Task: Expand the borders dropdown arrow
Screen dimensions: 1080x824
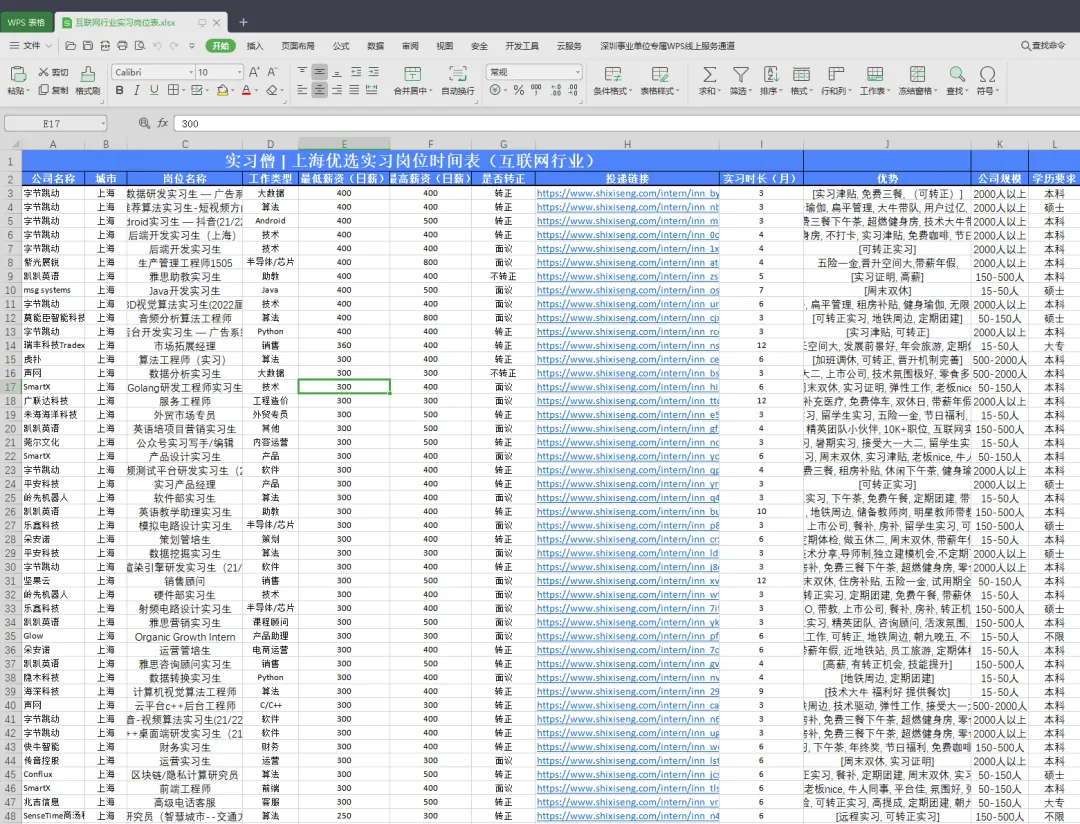Action: 184,90
